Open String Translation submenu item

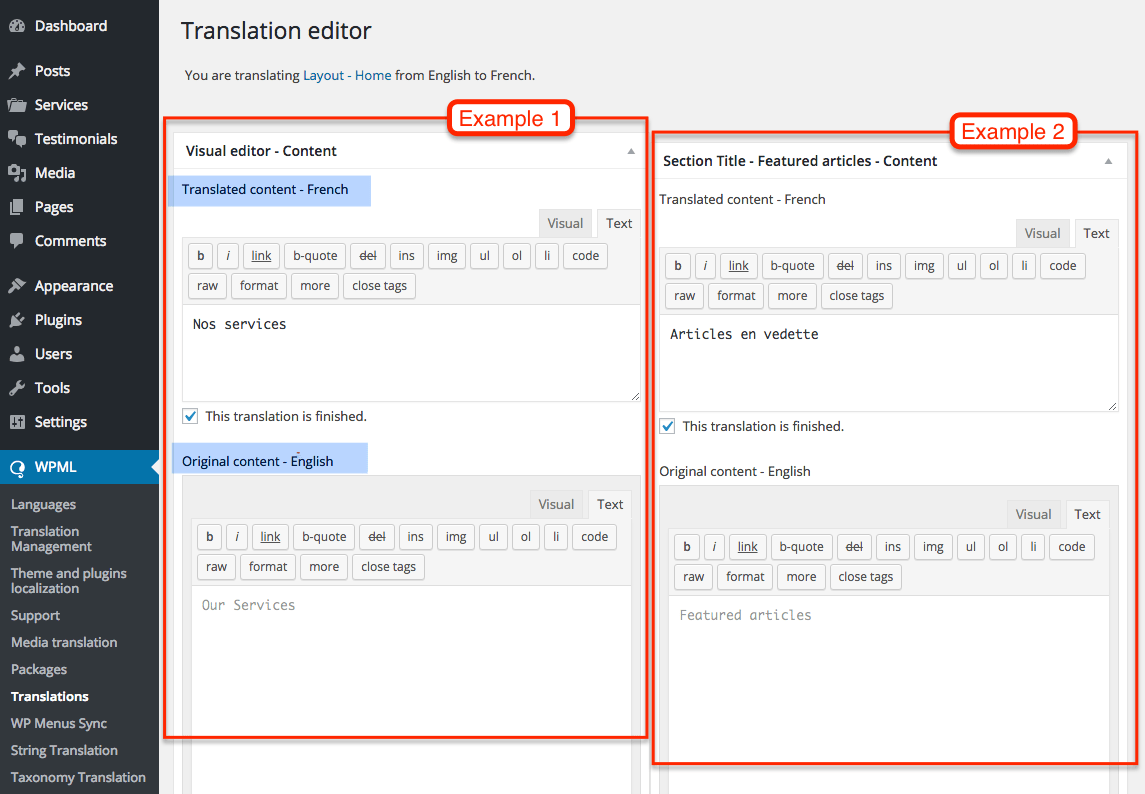[64, 750]
